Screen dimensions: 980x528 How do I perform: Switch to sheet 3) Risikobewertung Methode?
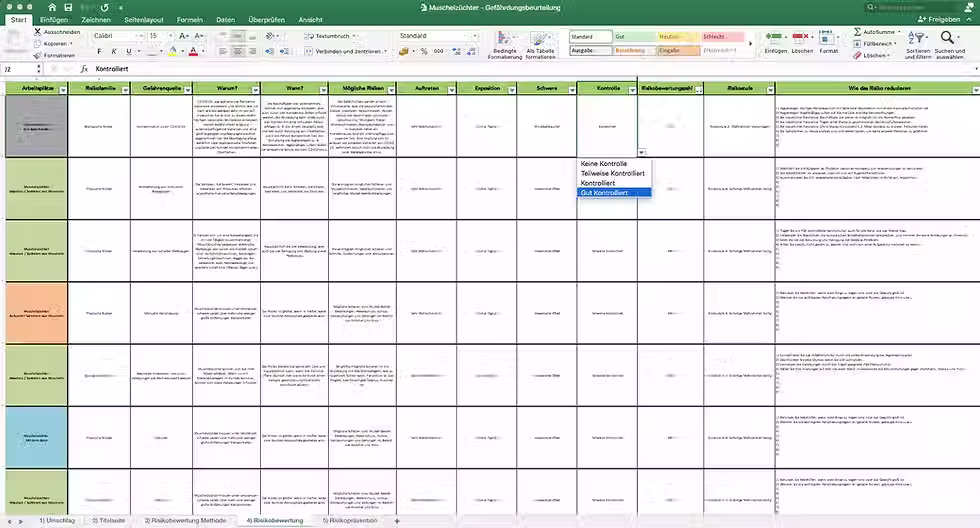186,521
